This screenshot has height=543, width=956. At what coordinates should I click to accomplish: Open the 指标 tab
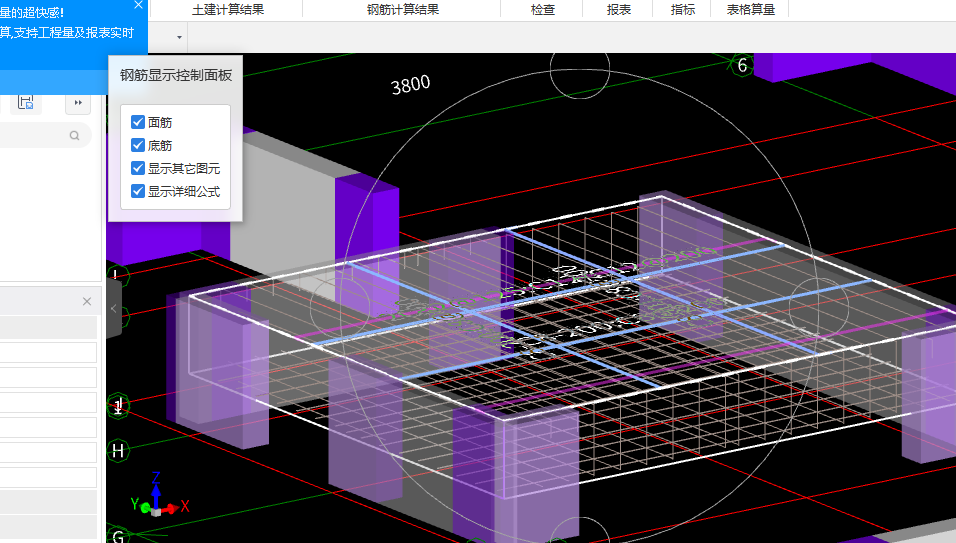click(682, 10)
